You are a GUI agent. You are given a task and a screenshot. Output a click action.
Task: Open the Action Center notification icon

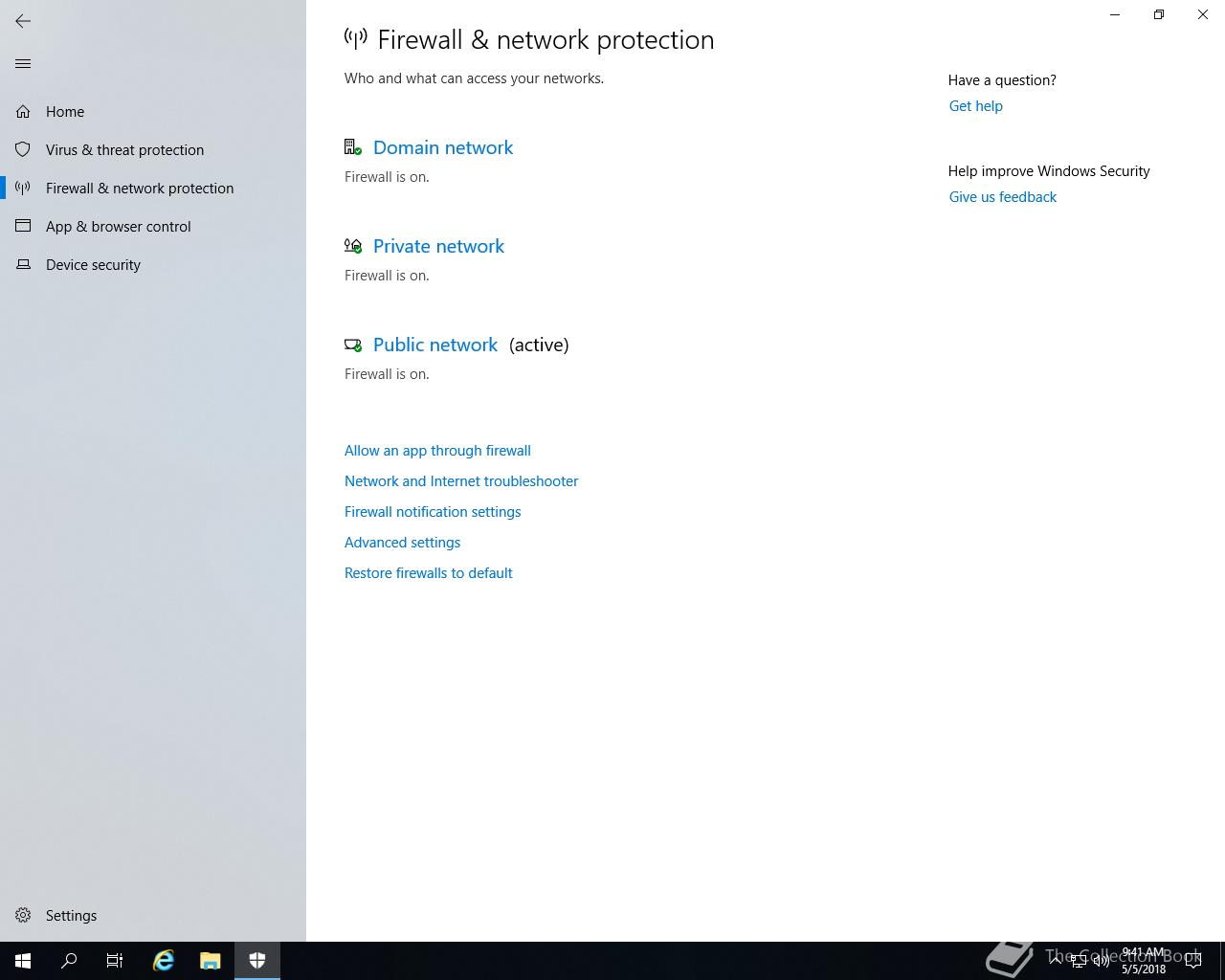pyautogui.click(x=1194, y=961)
